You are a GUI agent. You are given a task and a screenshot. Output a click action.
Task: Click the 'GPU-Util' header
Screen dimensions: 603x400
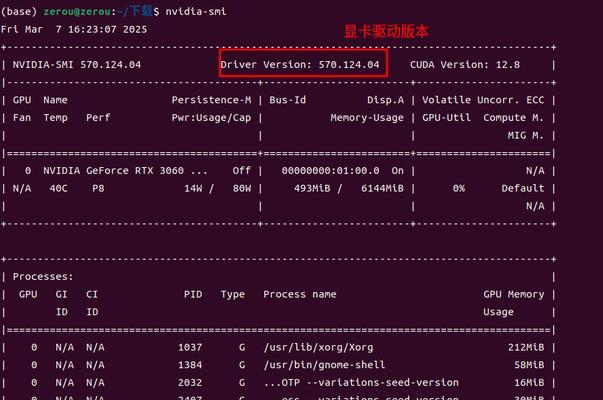(446, 118)
